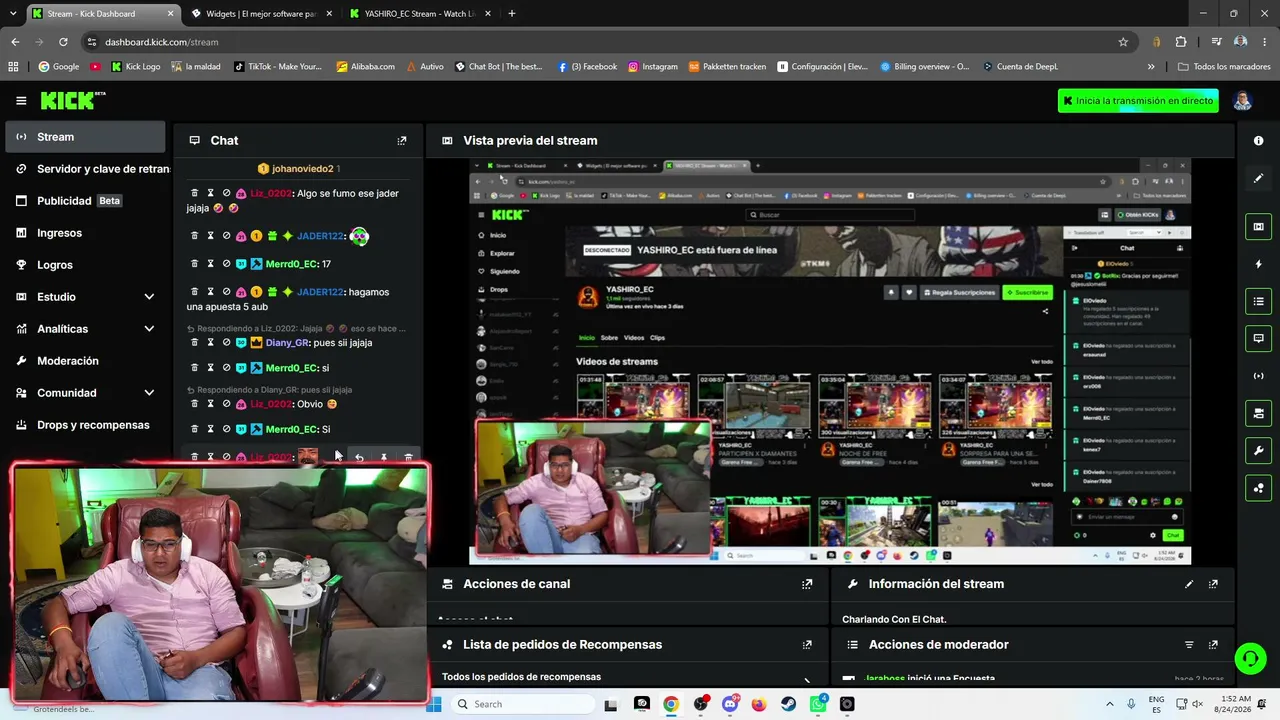Open a new browser tab

[x=512, y=14]
